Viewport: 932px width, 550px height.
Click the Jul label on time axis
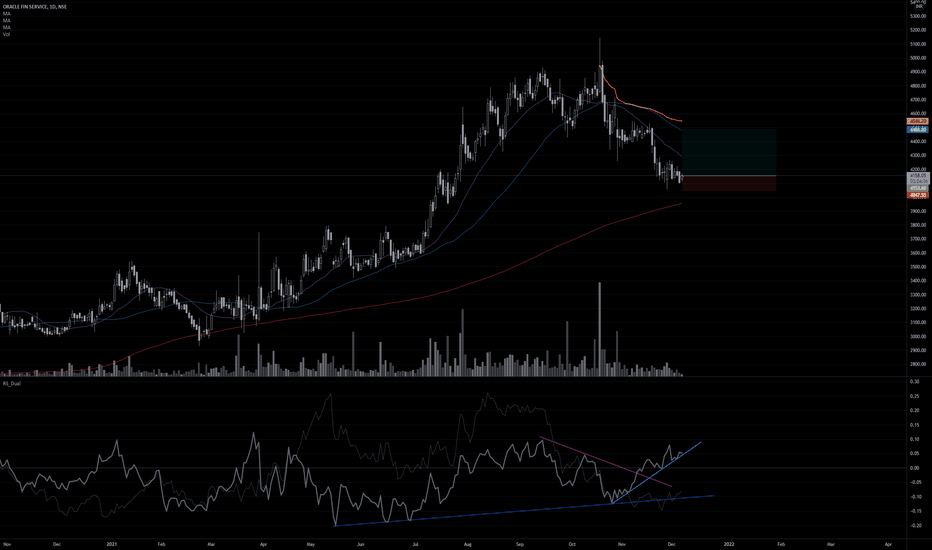click(415, 544)
